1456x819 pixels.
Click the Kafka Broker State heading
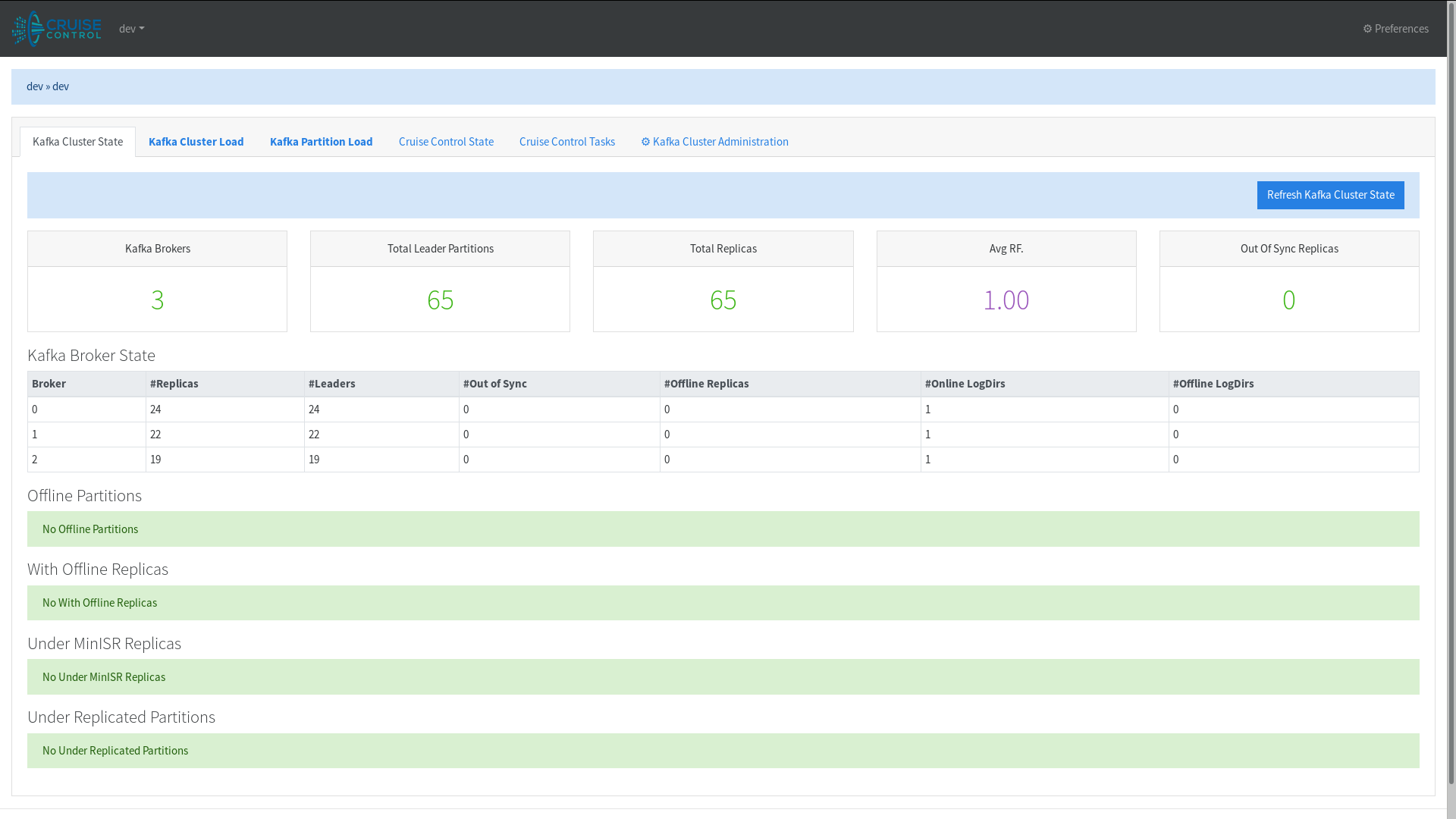91,356
